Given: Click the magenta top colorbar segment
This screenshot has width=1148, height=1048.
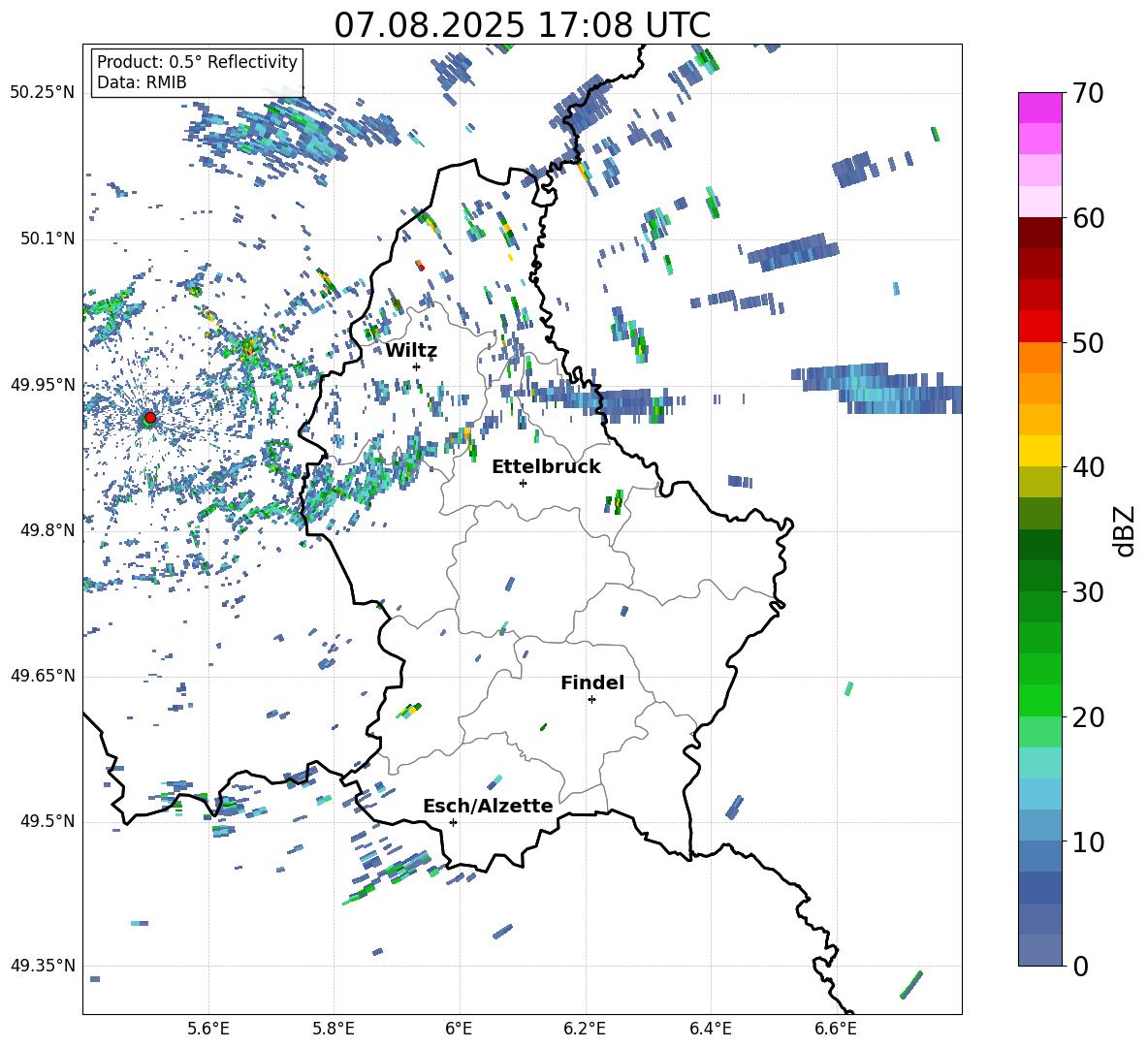Looking at the screenshot, I should 1040,108.
